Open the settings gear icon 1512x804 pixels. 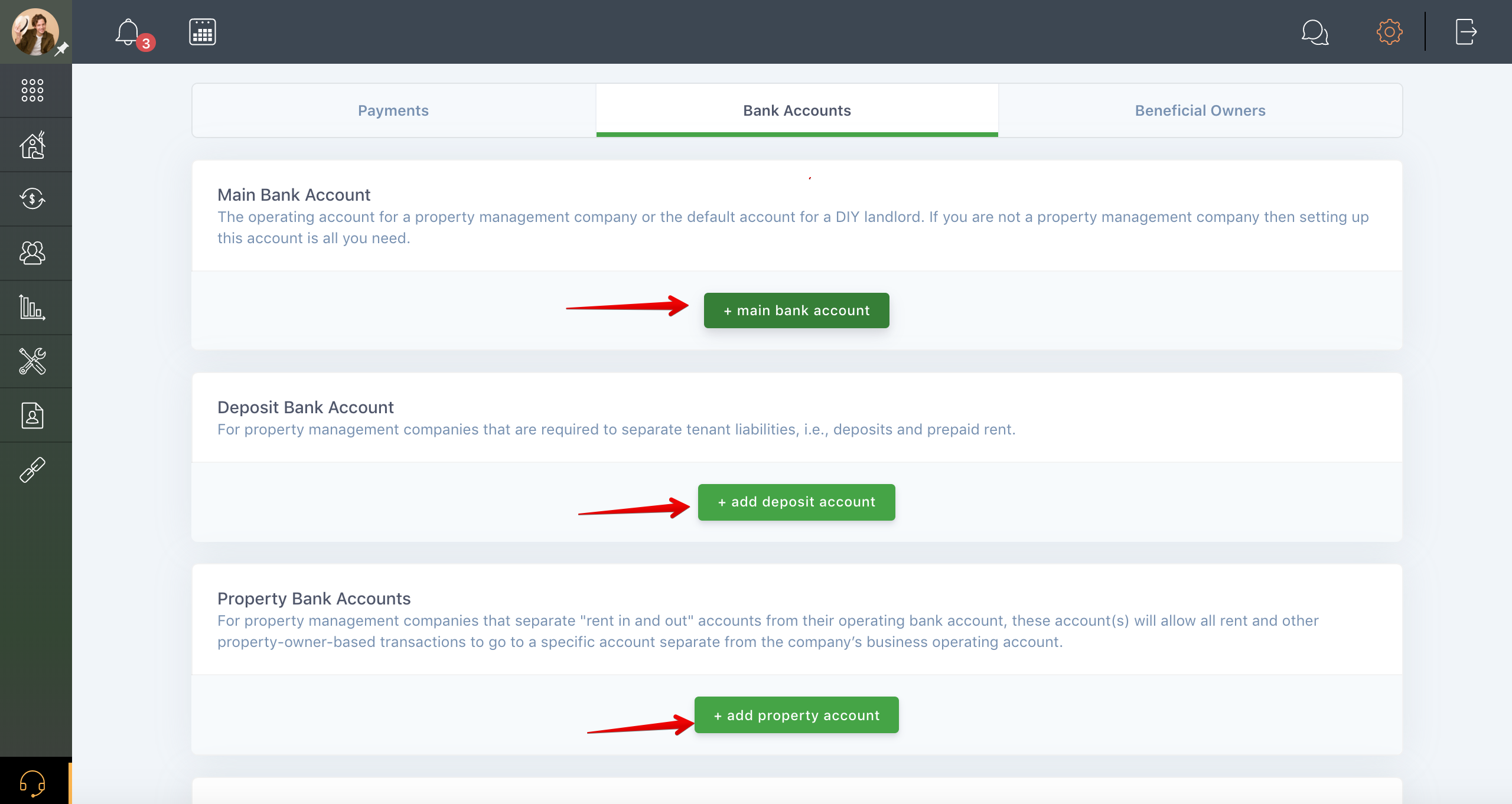point(1389,32)
